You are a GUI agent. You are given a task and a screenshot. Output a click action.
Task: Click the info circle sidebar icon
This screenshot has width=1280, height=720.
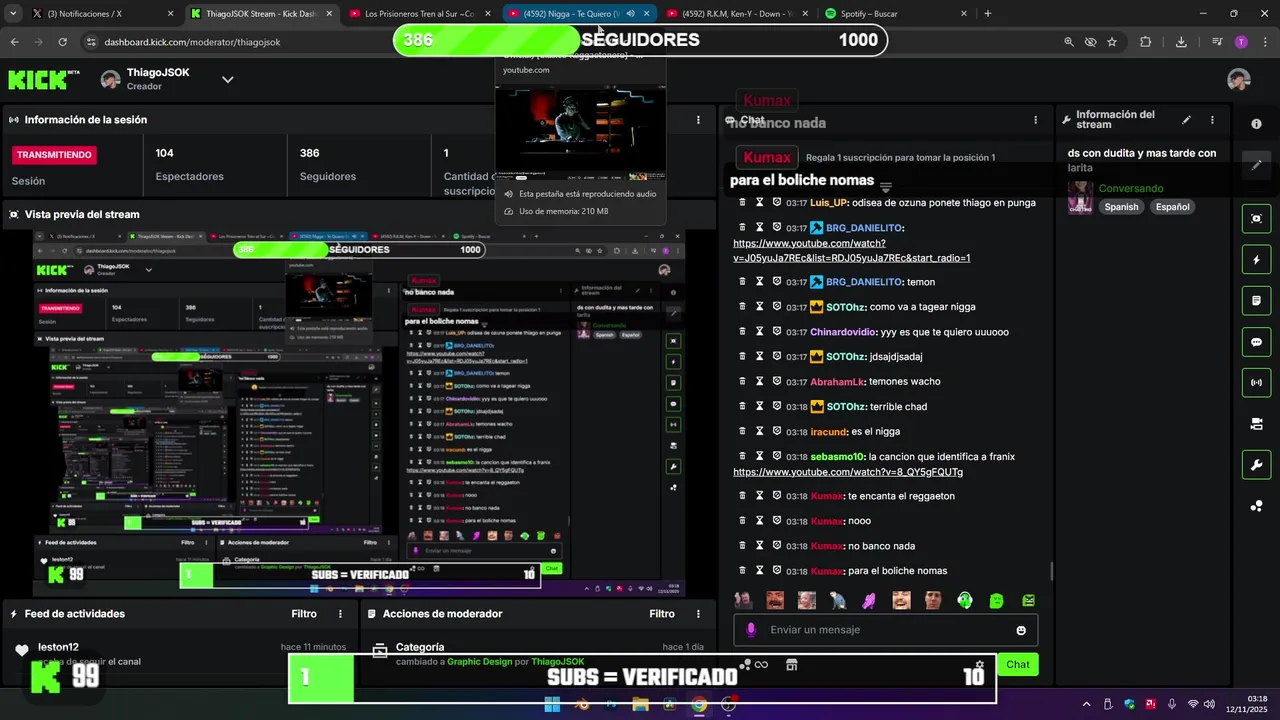point(1256,124)
